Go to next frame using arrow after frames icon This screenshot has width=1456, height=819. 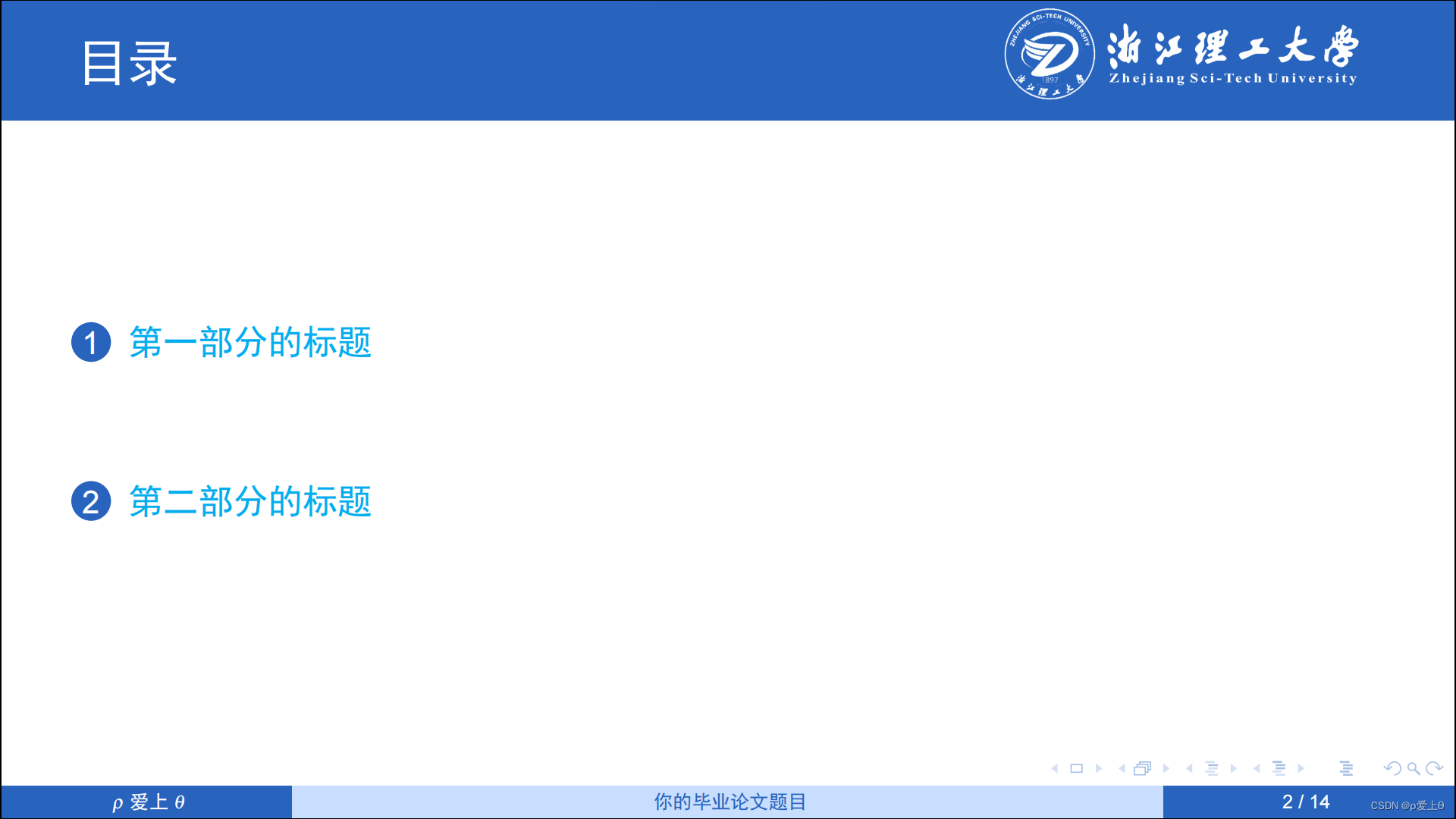(x=1166, y=768)
